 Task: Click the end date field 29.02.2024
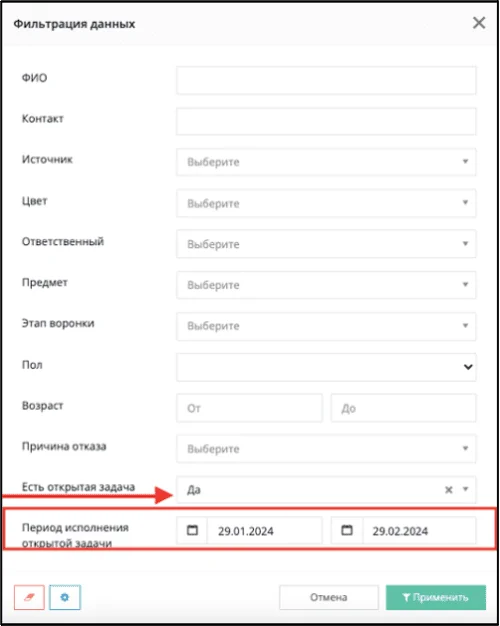(x=419, y=530)
